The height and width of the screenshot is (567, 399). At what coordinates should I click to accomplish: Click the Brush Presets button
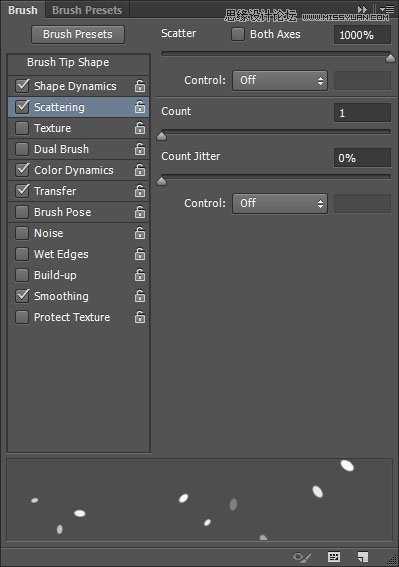click(78, 34)
